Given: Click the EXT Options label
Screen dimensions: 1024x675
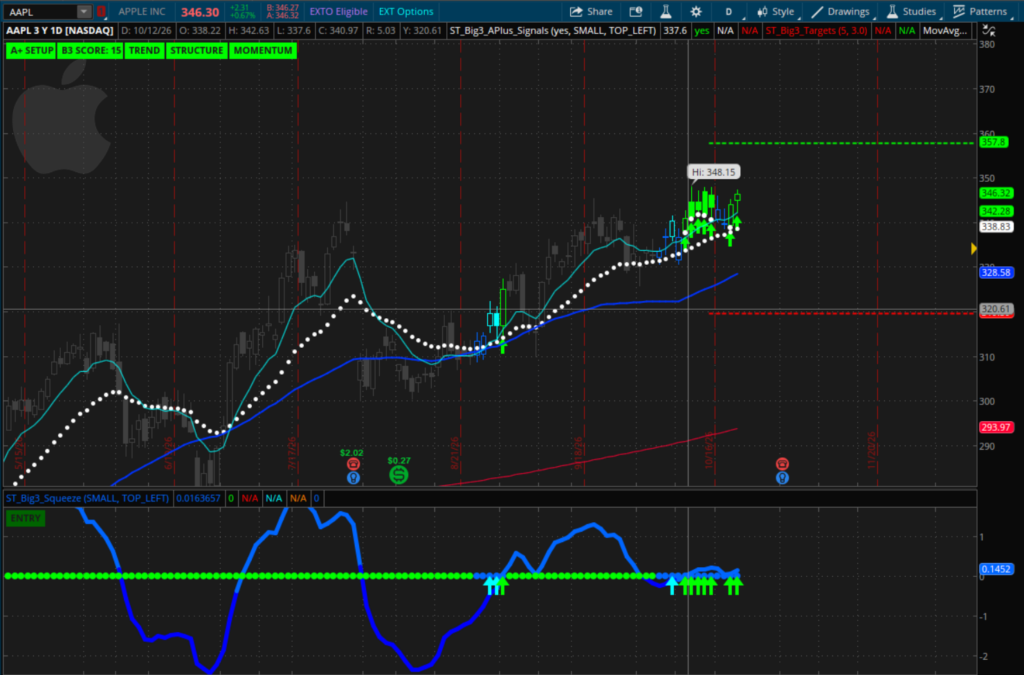Looking at the screenshot, I should (x=406, y=12).
